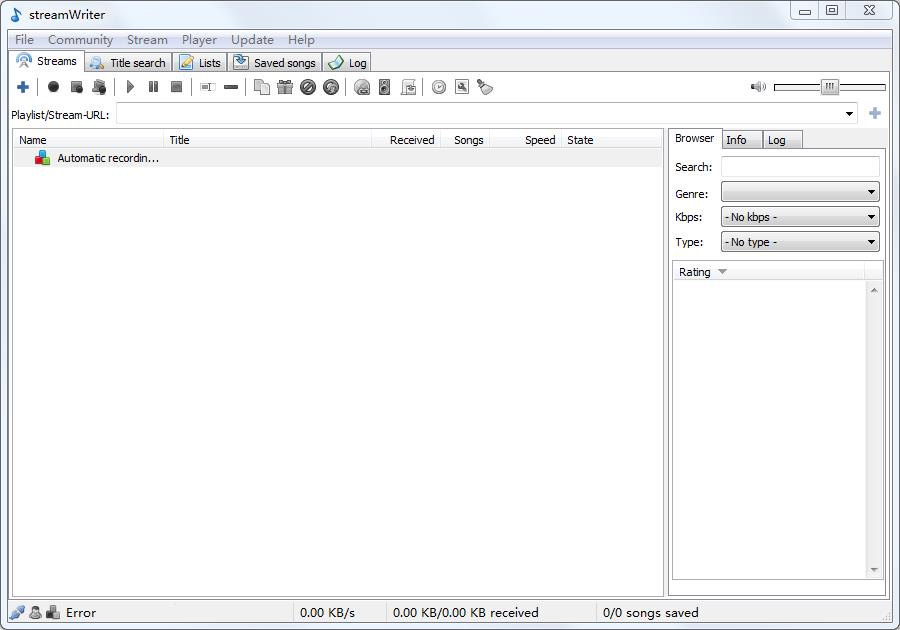The image size is (900, 630).
Task: Expand the Playlist/Stream-URL combo box arrow
Action: [850, 114]
